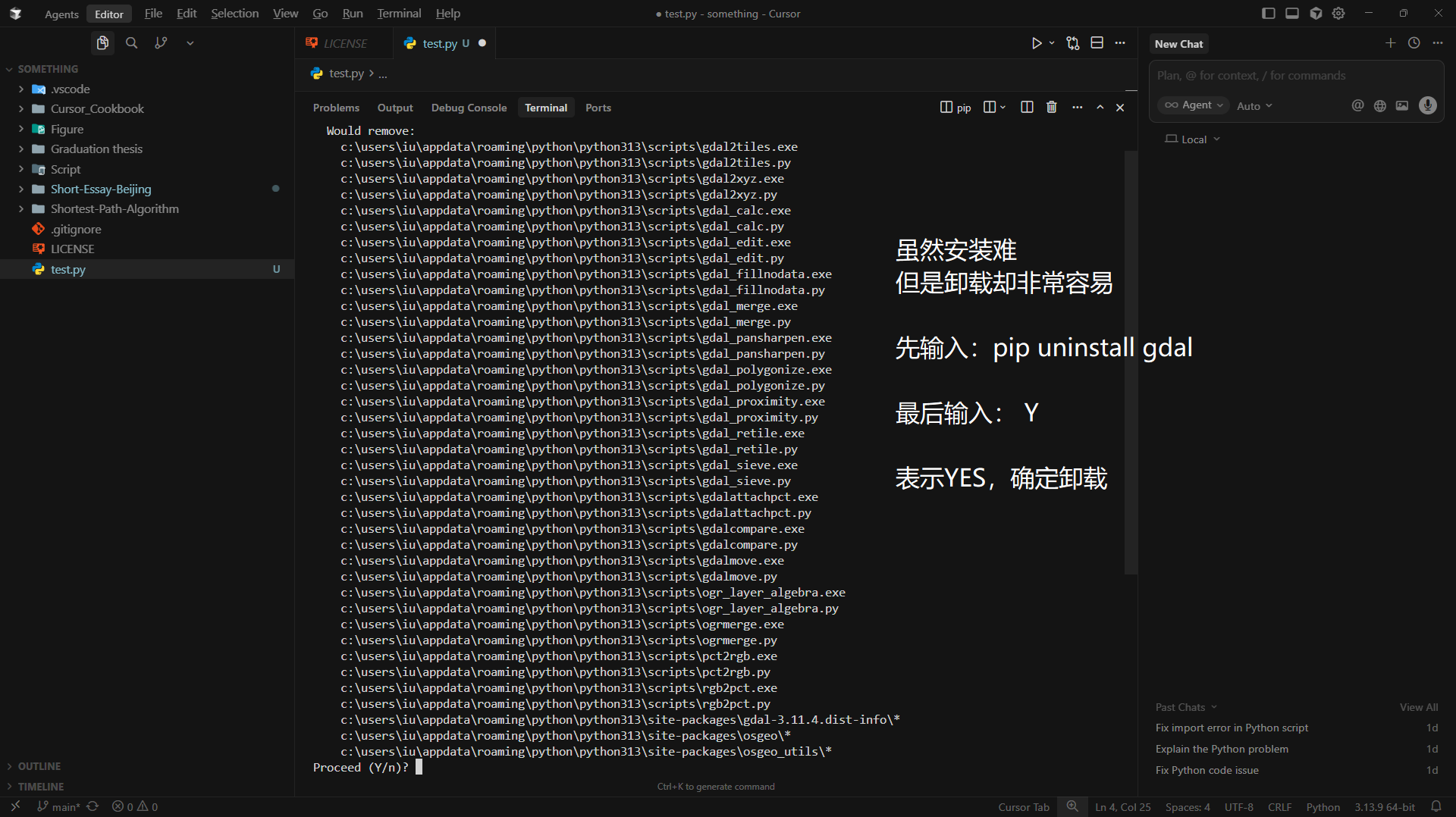Viewport: 1456px width, 817px height.
Task: Enable web search with the globe icon
Action: click(1379, 106)
